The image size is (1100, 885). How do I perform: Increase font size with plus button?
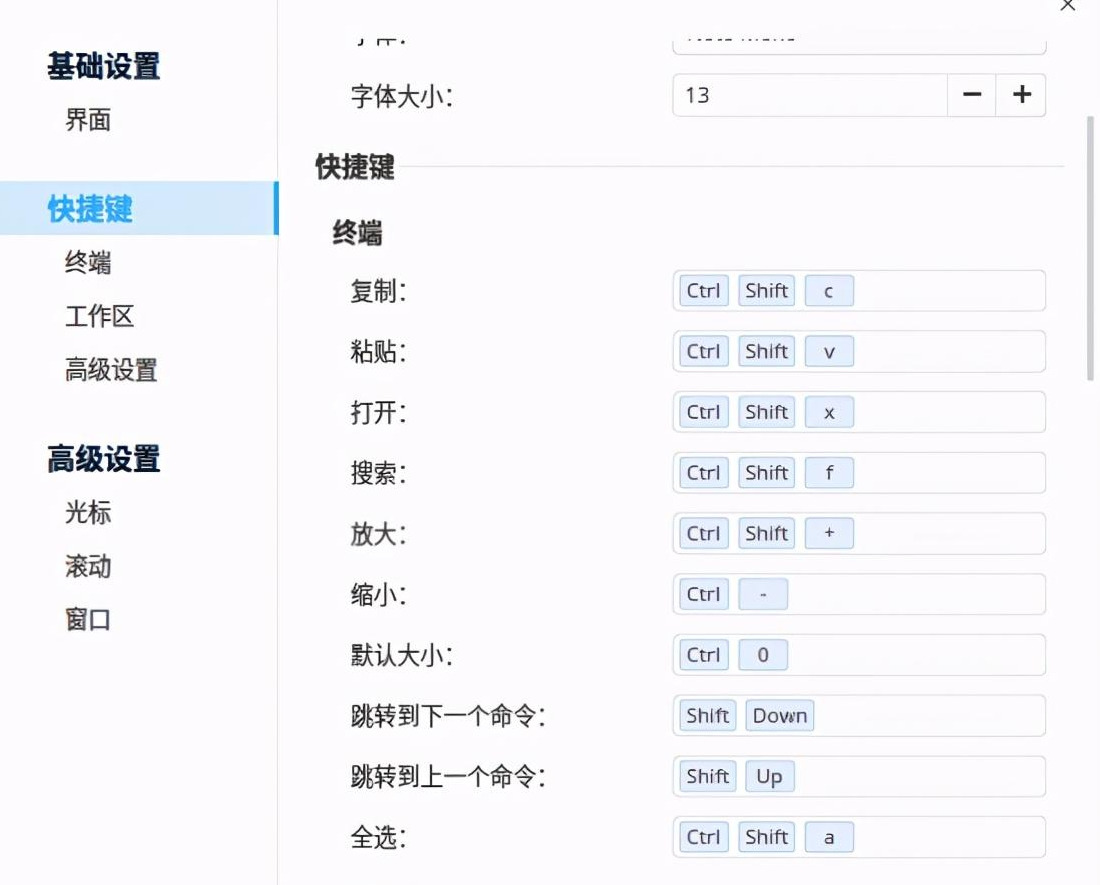(1021, 95)
